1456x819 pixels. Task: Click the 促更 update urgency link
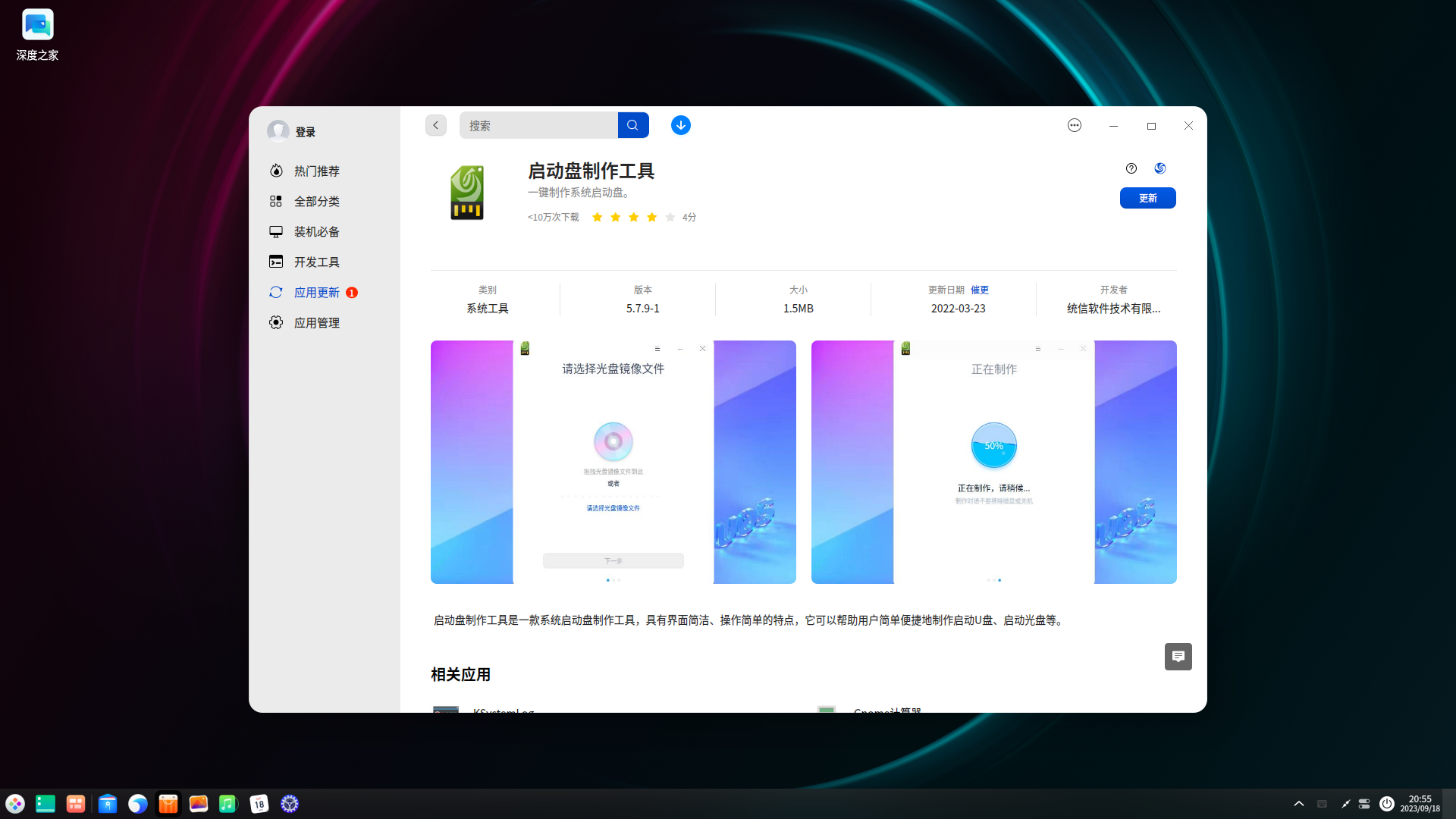coord(979,290)
